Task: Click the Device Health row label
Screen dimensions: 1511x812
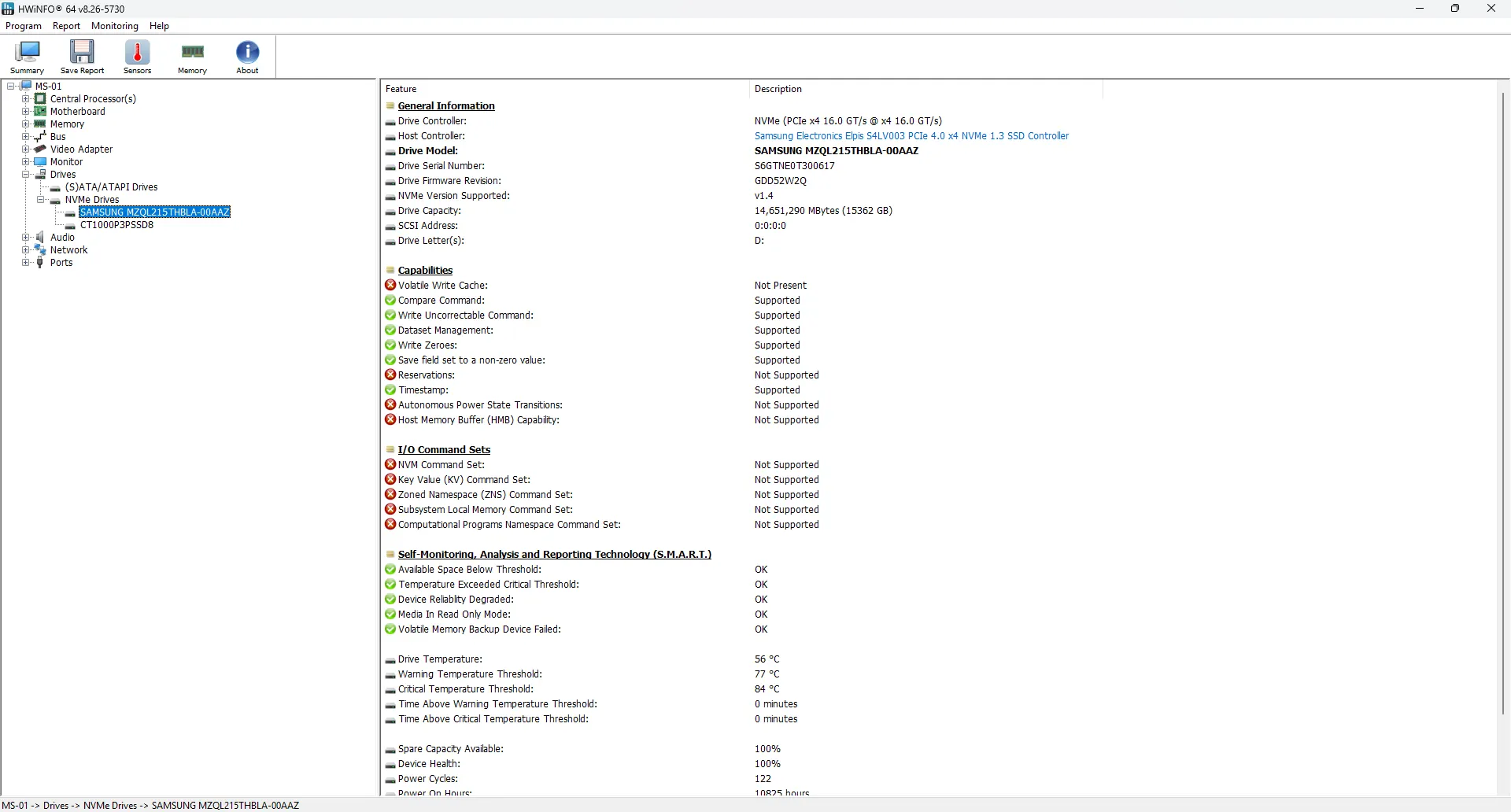Action: click(x=429, y=763)
